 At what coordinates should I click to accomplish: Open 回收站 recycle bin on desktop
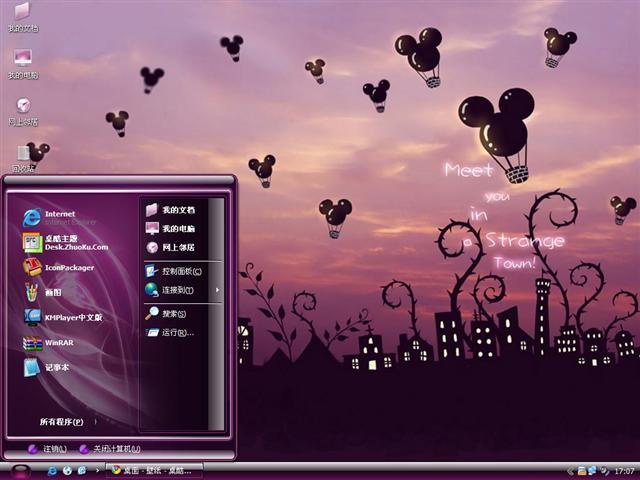23,159
